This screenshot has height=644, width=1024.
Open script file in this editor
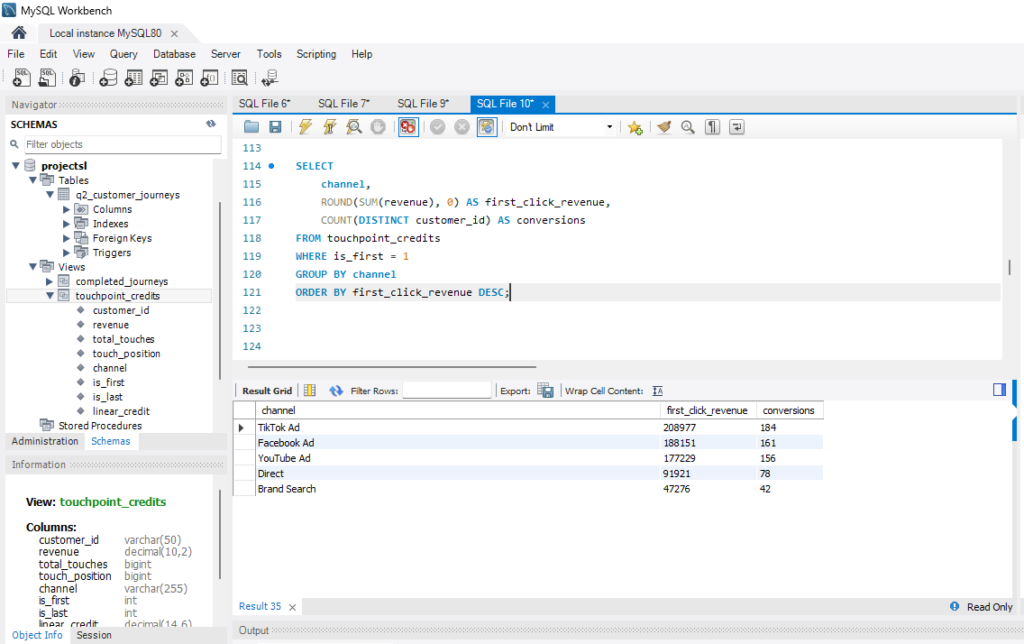click(251, 127)
